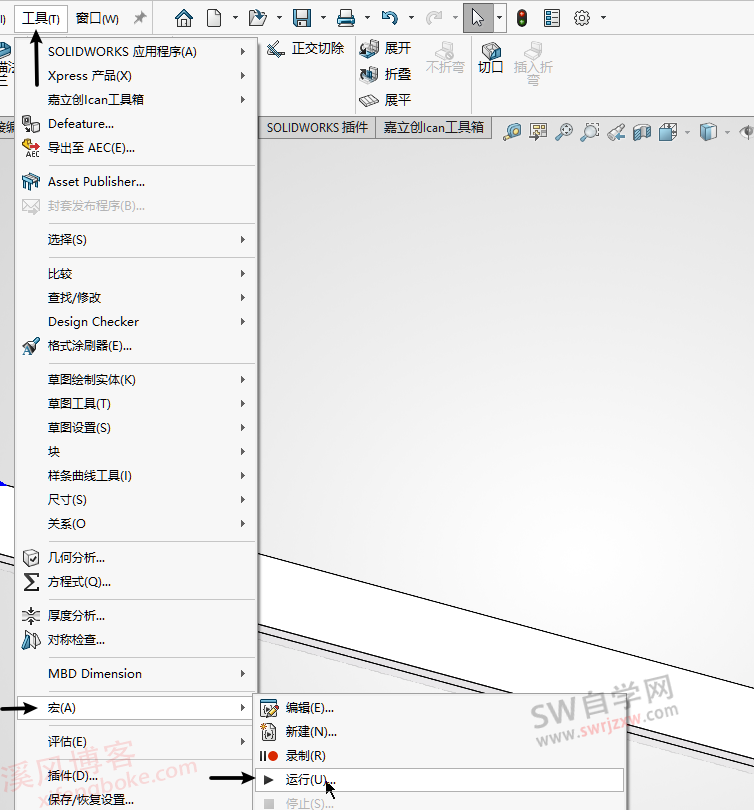Click the Save floppy disk icon
Image resolution: width=754 pixels, height=810 pixels.
[302, 18]
